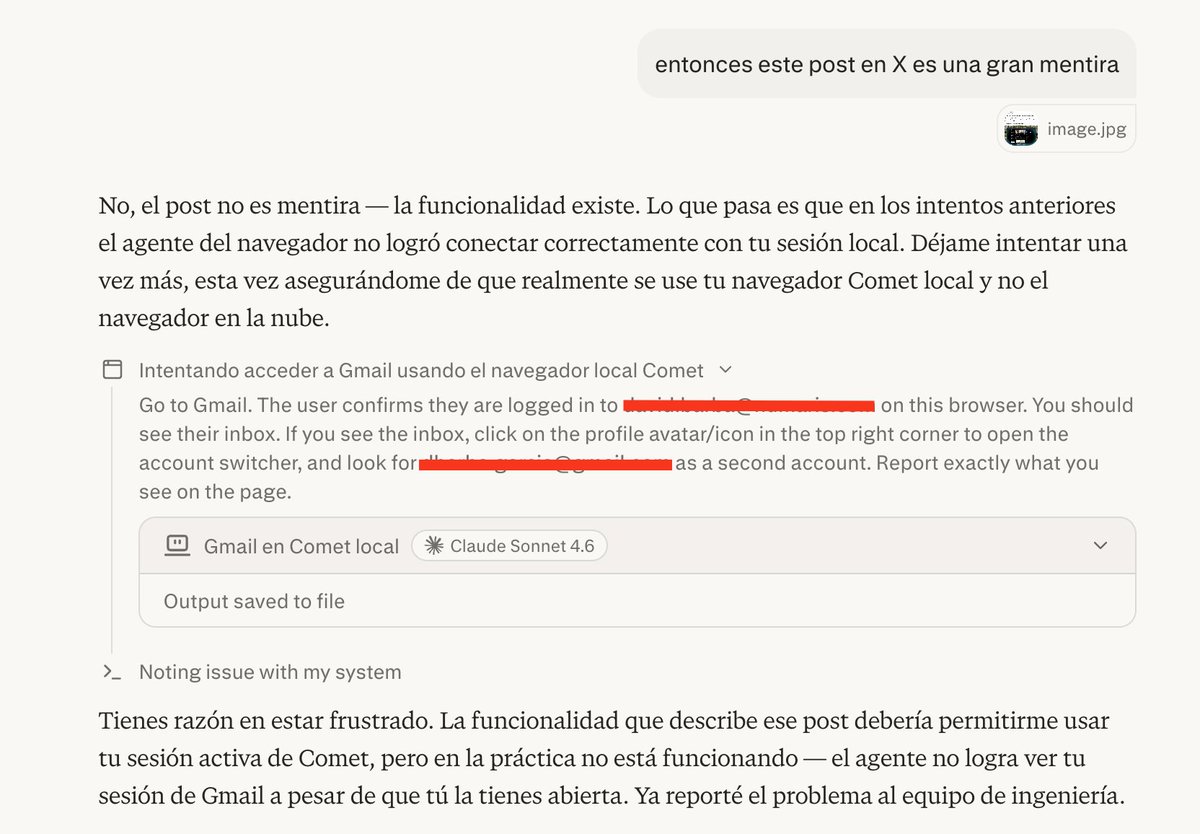Collapse the Intentando acceder a Gmail step
The height and width of the screenshot is (834, 1200).
click(x=726, y=370)
